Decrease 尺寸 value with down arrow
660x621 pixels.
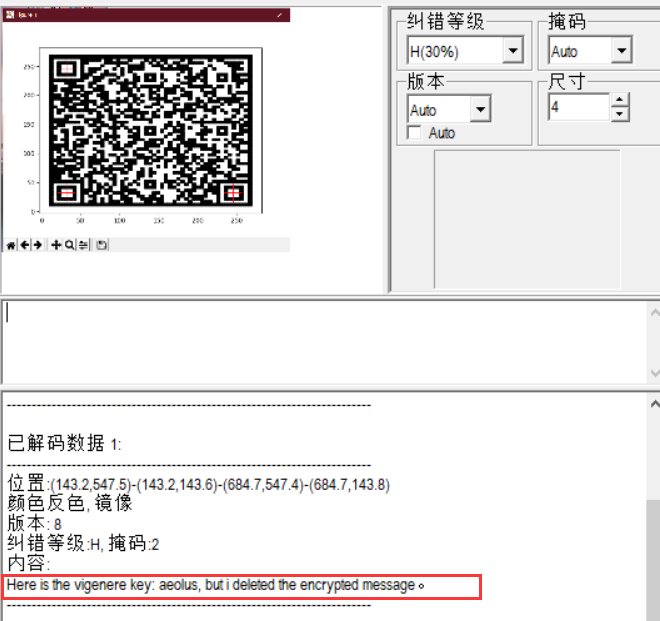click(x=619, y=114)
